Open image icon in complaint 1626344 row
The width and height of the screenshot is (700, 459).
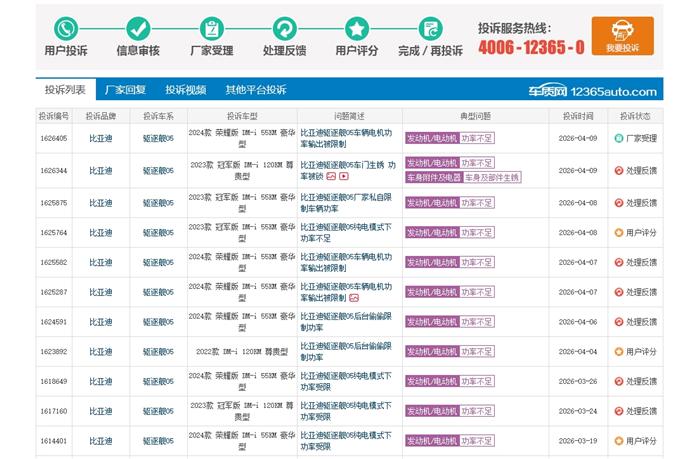coord(331,176)
